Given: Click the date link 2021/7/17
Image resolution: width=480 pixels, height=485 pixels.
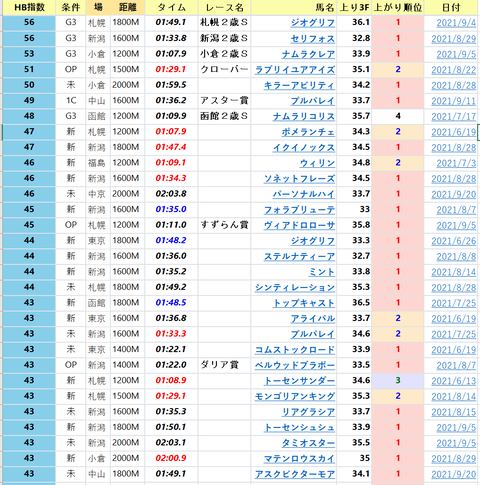Looking at the screenshot, I should [454, 116].
